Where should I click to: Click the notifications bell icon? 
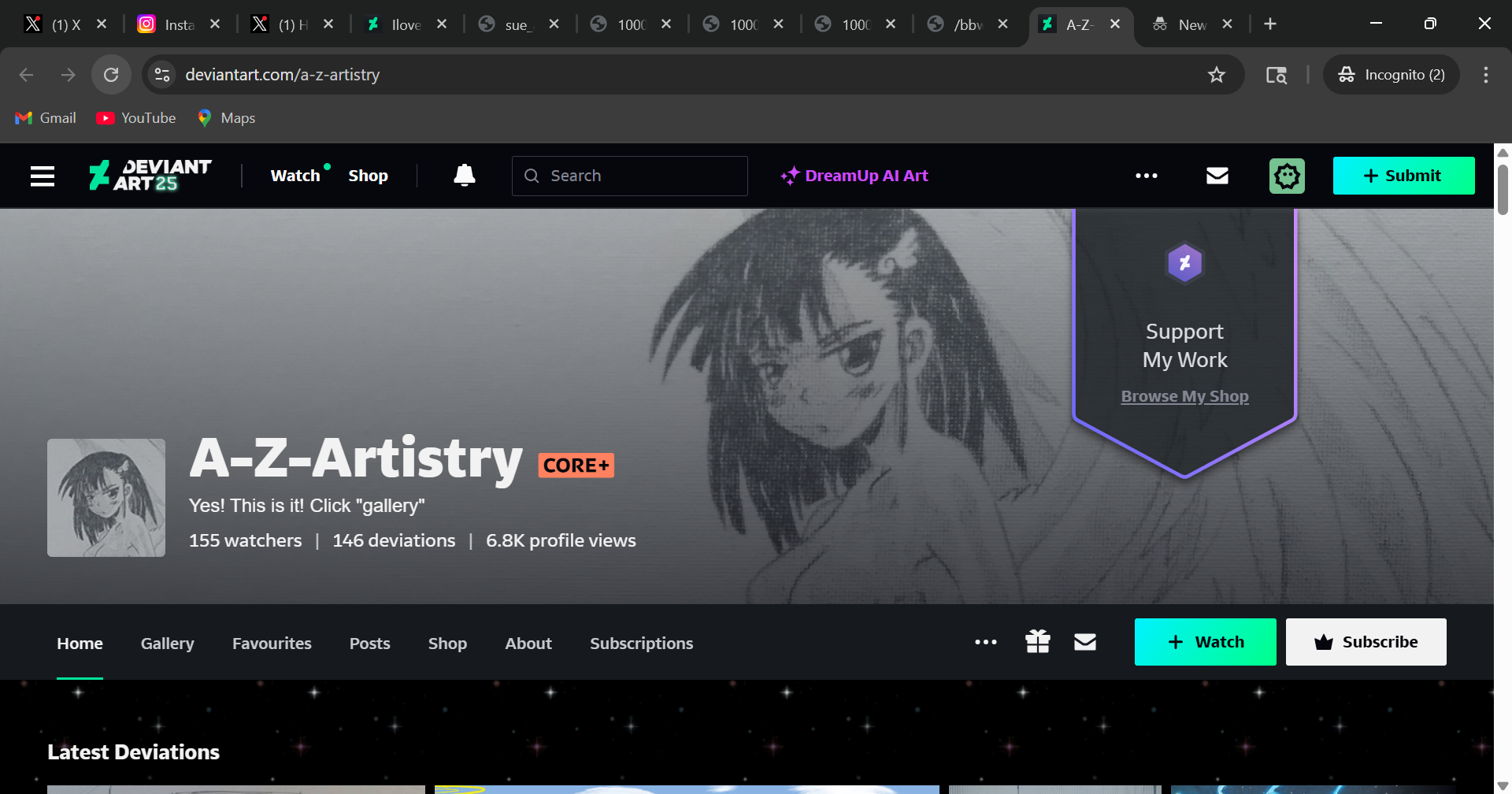pos(465,176)
